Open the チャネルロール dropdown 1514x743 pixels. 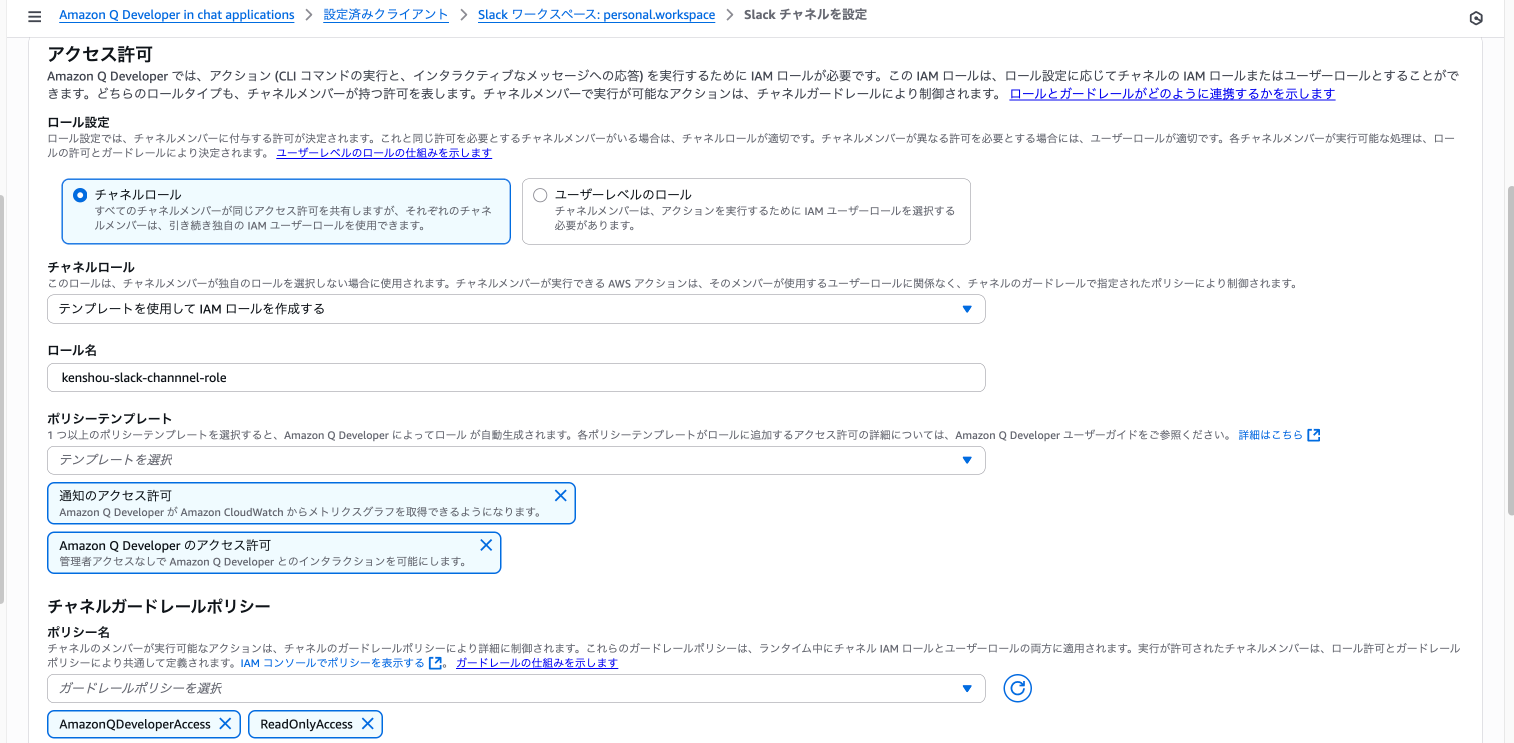(x=516, y=309)
